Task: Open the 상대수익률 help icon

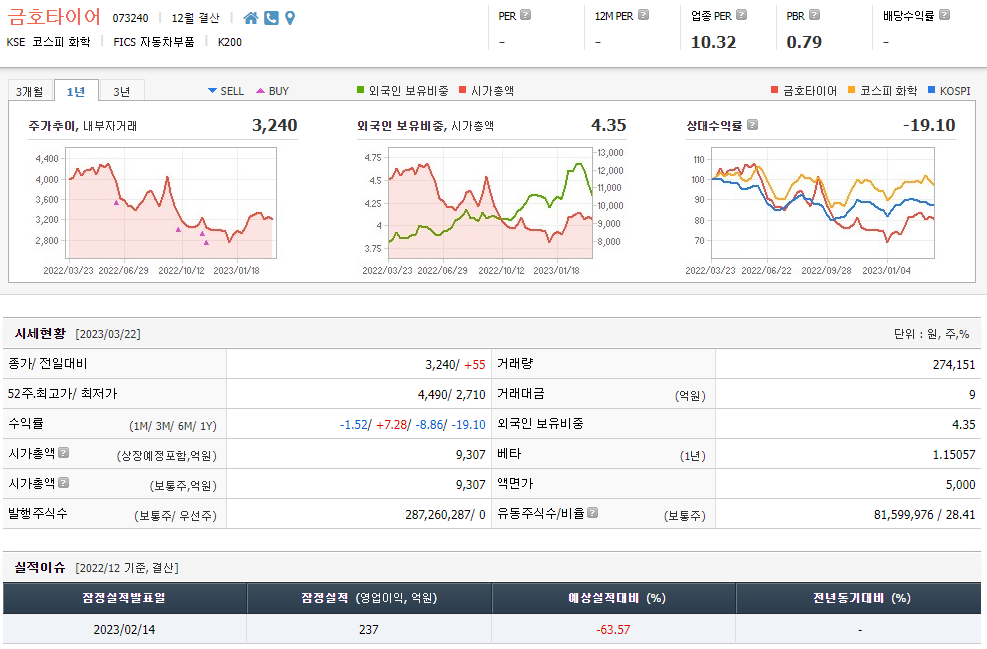Action: pos(752,125)
